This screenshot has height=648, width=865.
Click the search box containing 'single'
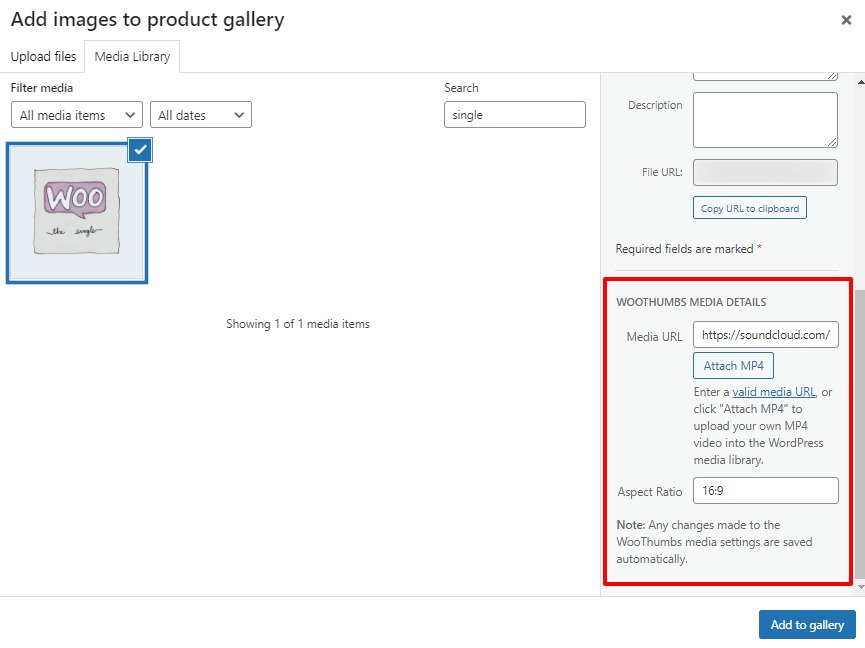pos(514,114)
